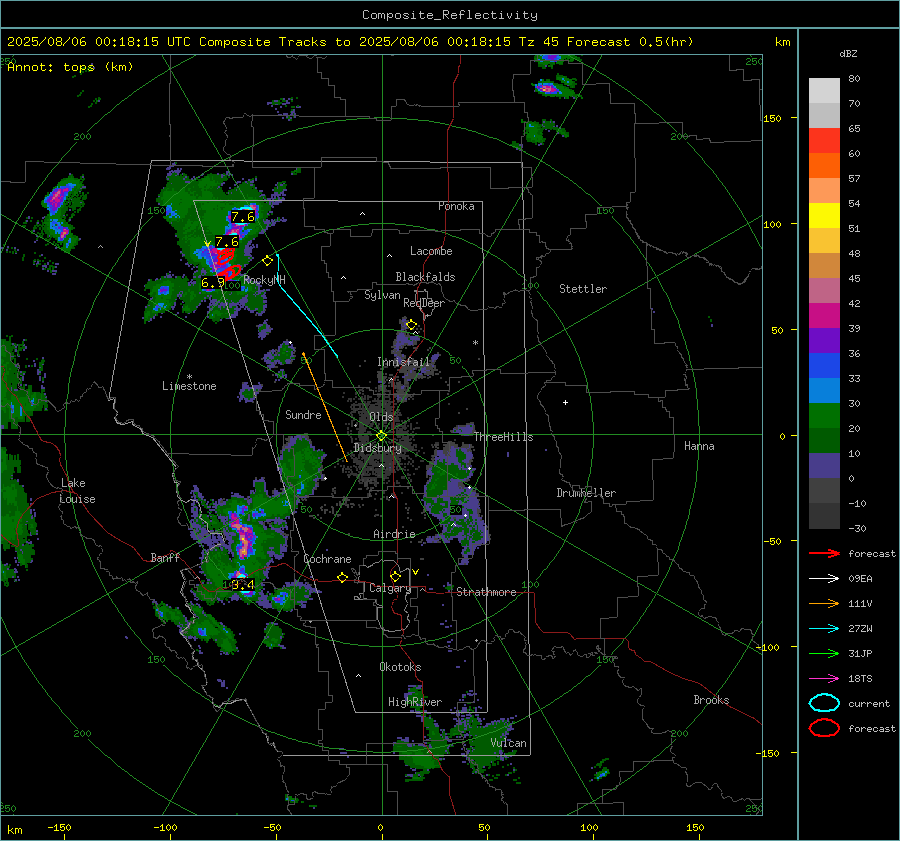Click the Composite_Reflectivity title text
900x841 pixels.
point(450,15)
